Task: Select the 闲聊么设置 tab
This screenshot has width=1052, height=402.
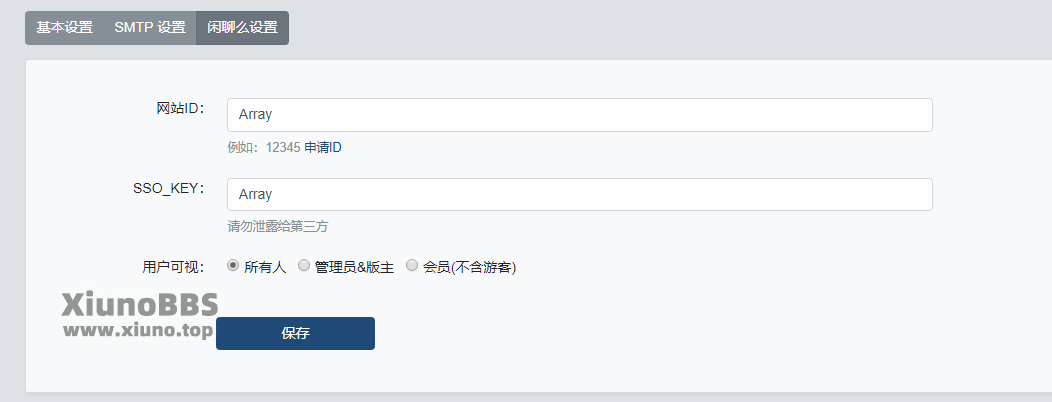Action: [x=242, y=28]
